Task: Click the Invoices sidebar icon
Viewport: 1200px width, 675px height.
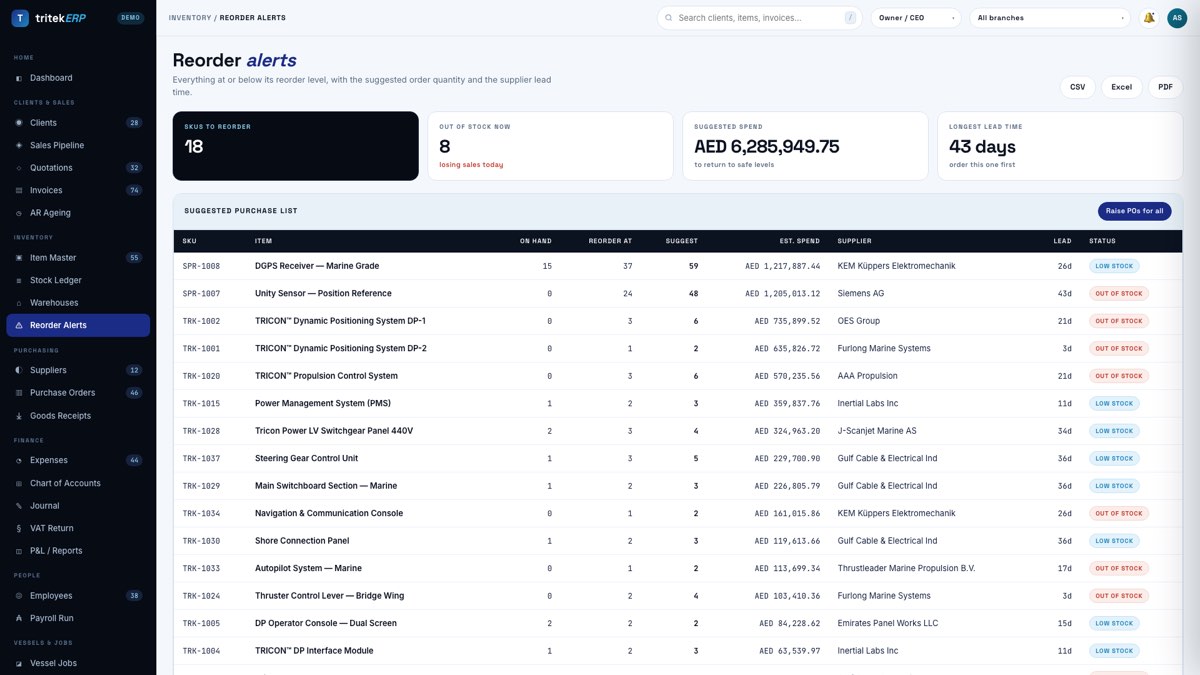Action: pyautogui.click(x=19, y=190)
